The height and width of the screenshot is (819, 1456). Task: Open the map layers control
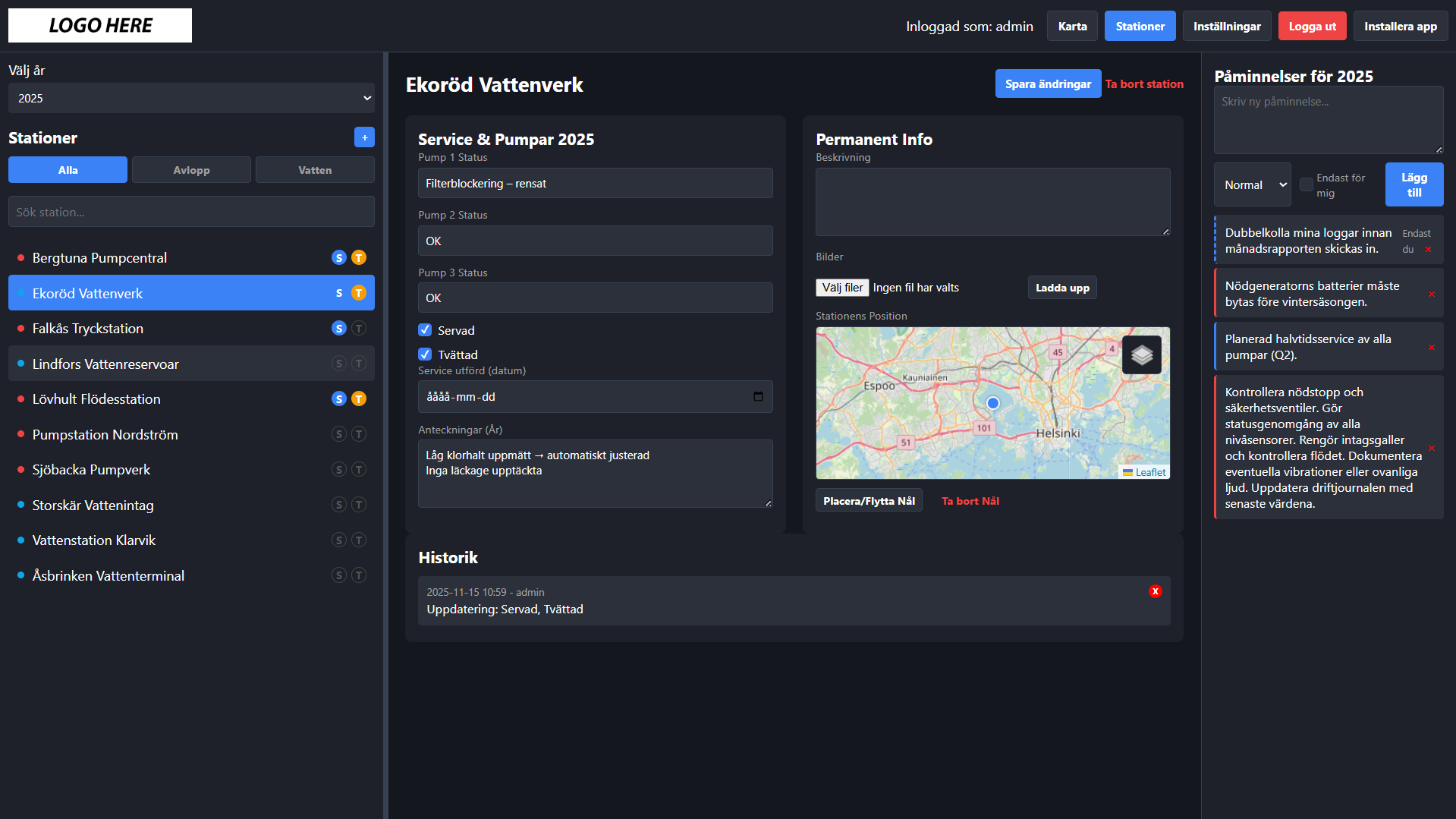pyautogui.click(x=1142, y=354)
